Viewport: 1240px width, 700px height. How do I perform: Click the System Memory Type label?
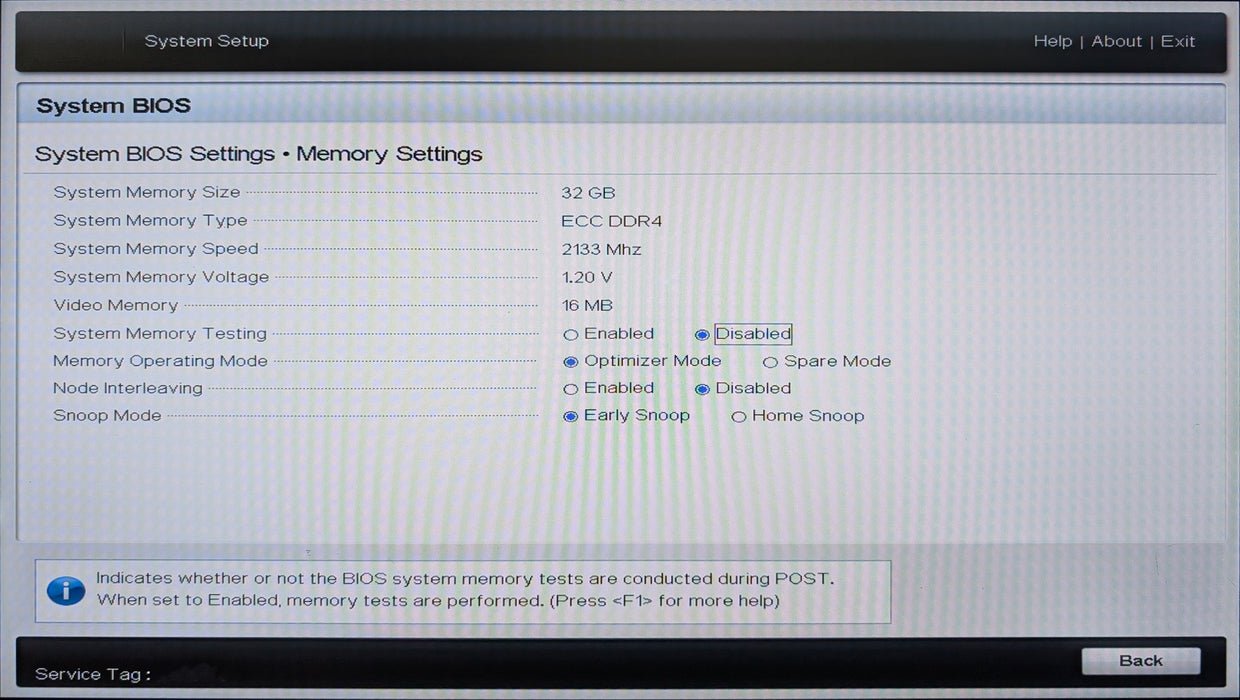pos(150,220)
